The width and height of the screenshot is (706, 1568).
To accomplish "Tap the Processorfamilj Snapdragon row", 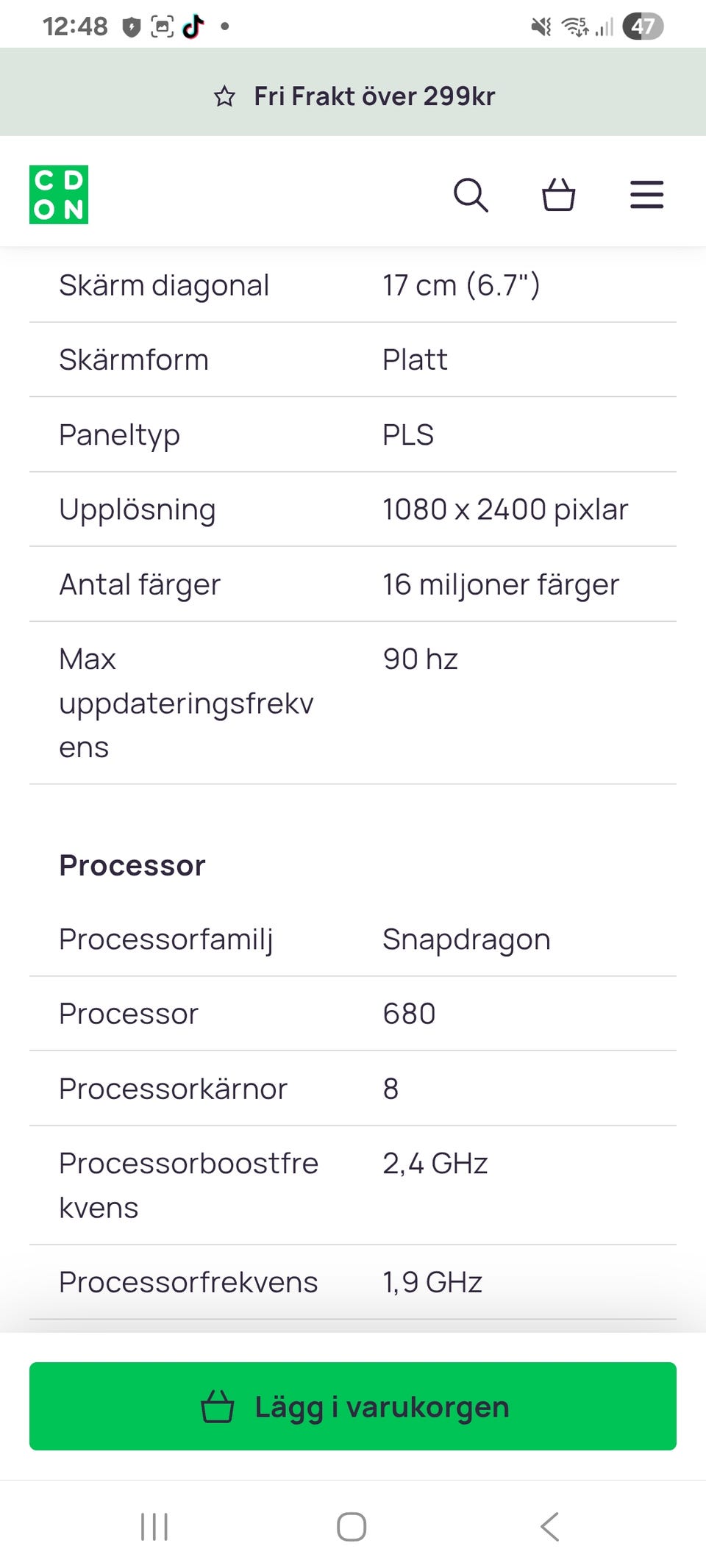I will tap(353, 939).
